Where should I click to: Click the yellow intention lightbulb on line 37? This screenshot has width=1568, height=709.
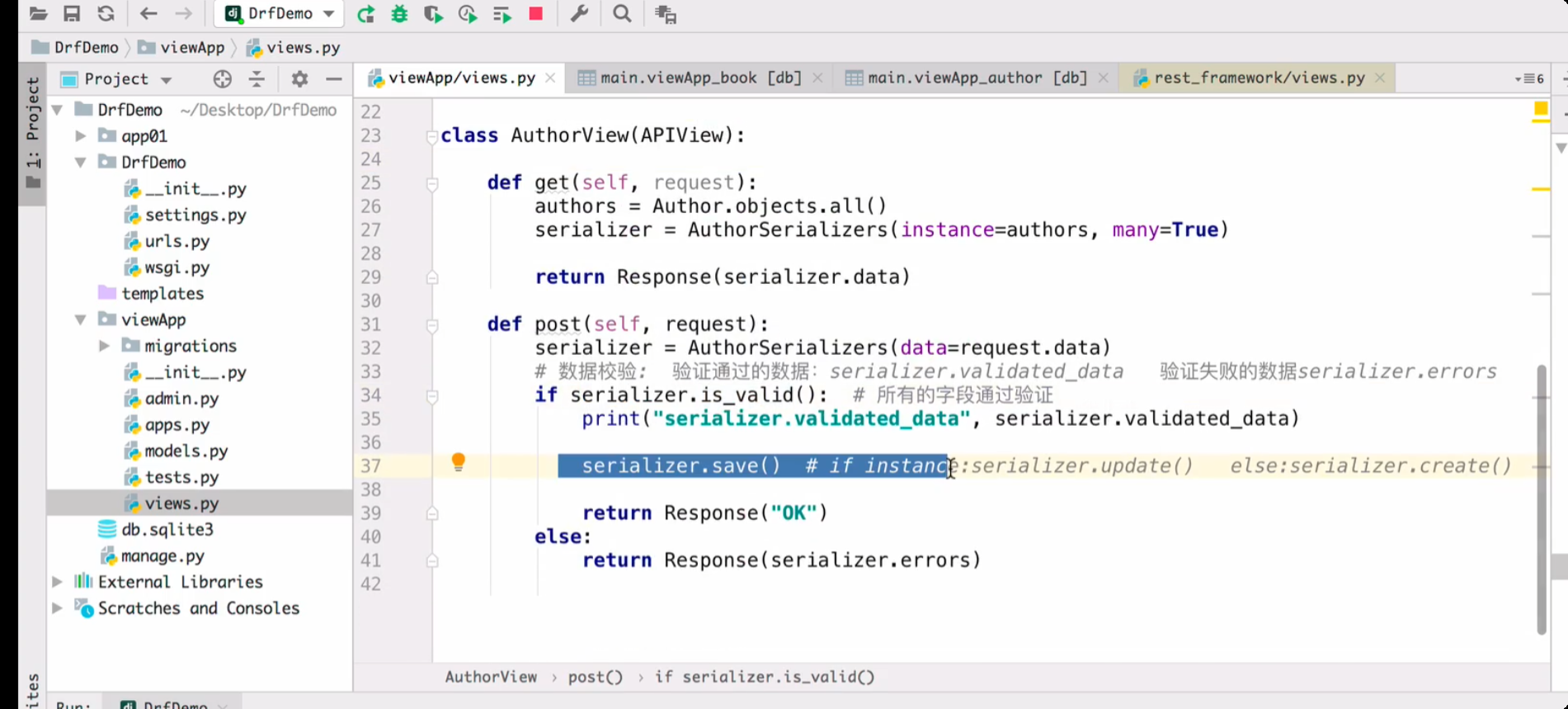tap(459, 462)
